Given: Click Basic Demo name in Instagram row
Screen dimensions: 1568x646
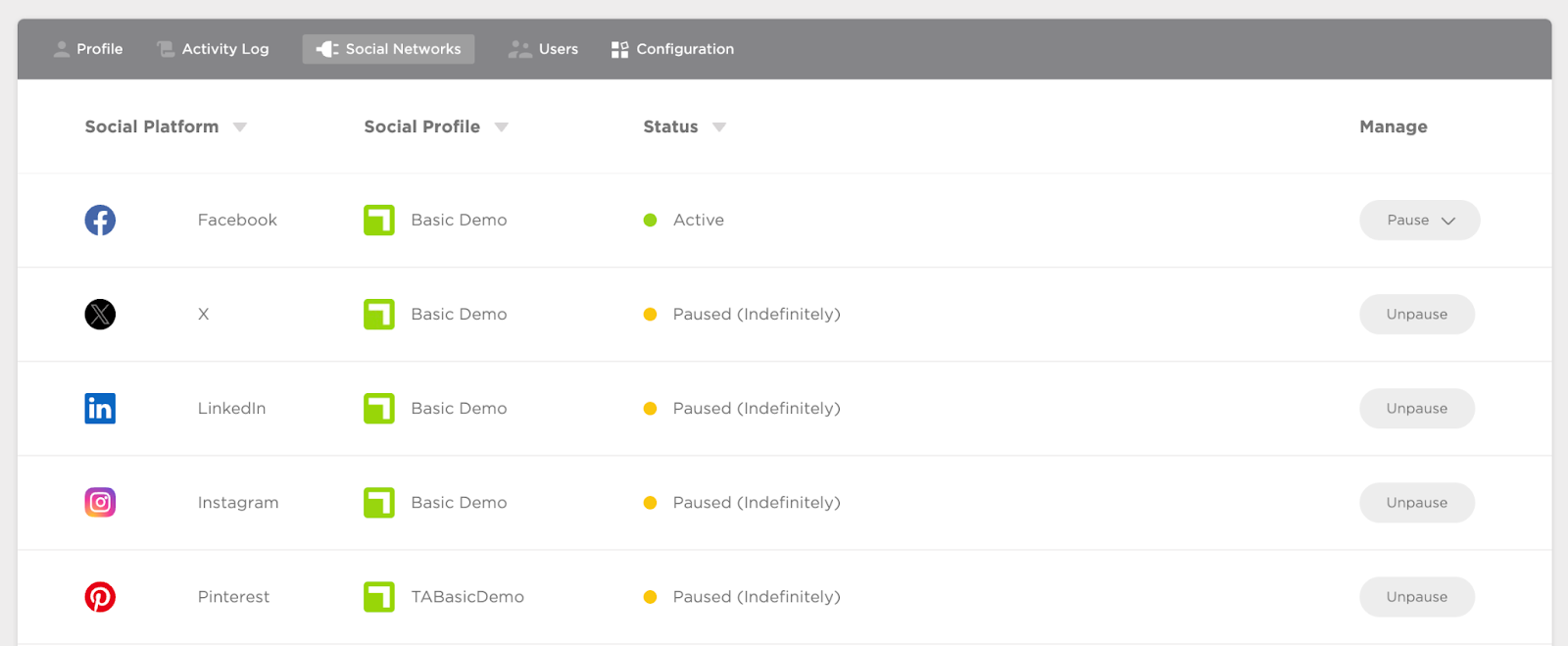Looking at the screenshot, I should (459, 503).
